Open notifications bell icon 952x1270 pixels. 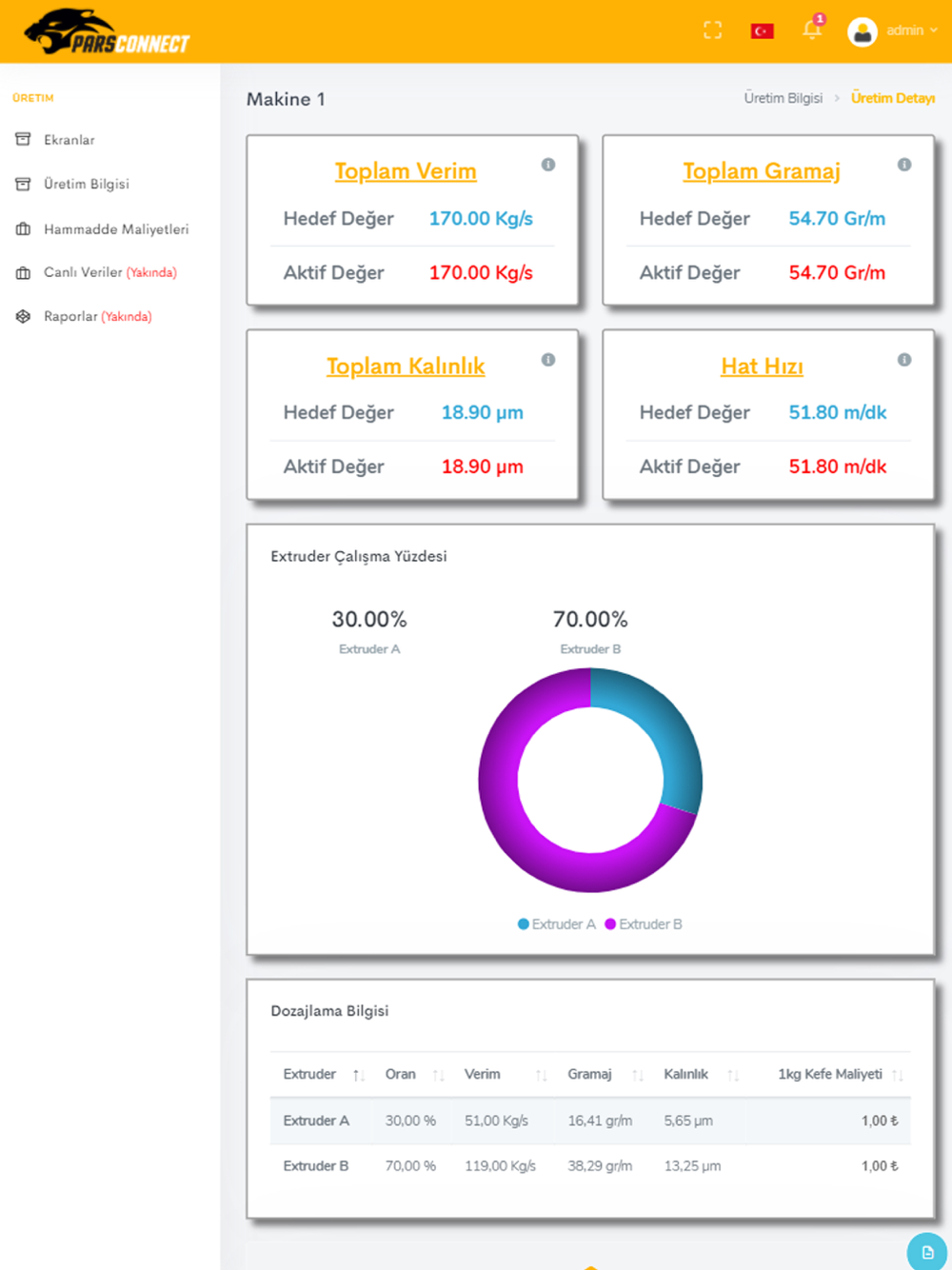click(812, 29)
